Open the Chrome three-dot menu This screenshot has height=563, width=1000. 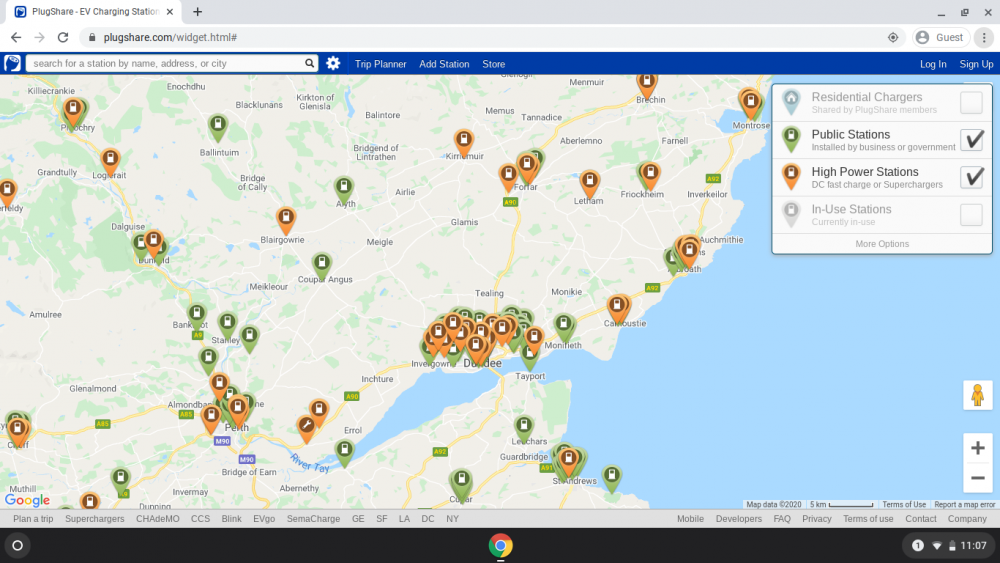click(984, 38)
